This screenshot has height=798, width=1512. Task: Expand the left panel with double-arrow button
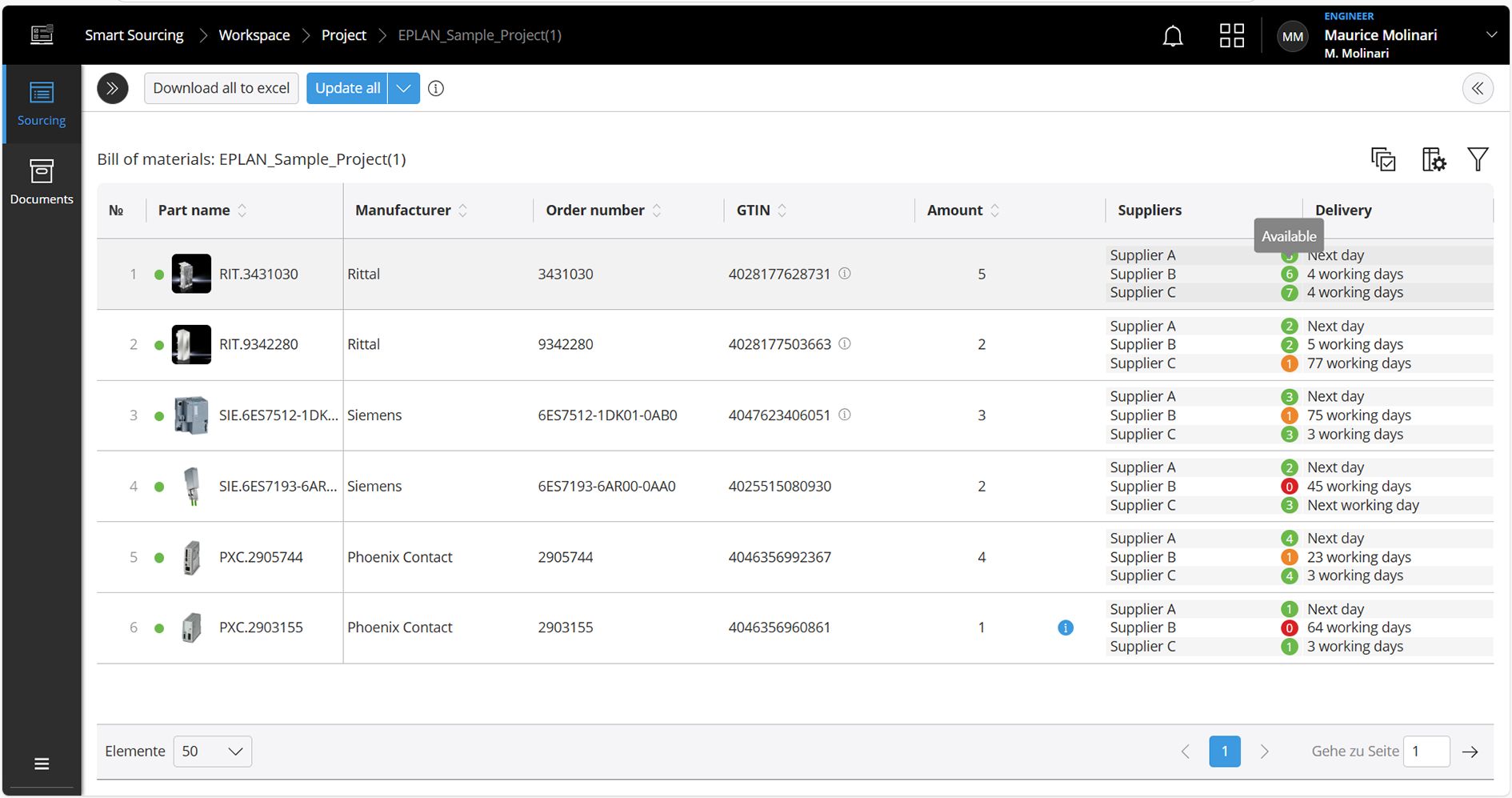click(113, 89)
